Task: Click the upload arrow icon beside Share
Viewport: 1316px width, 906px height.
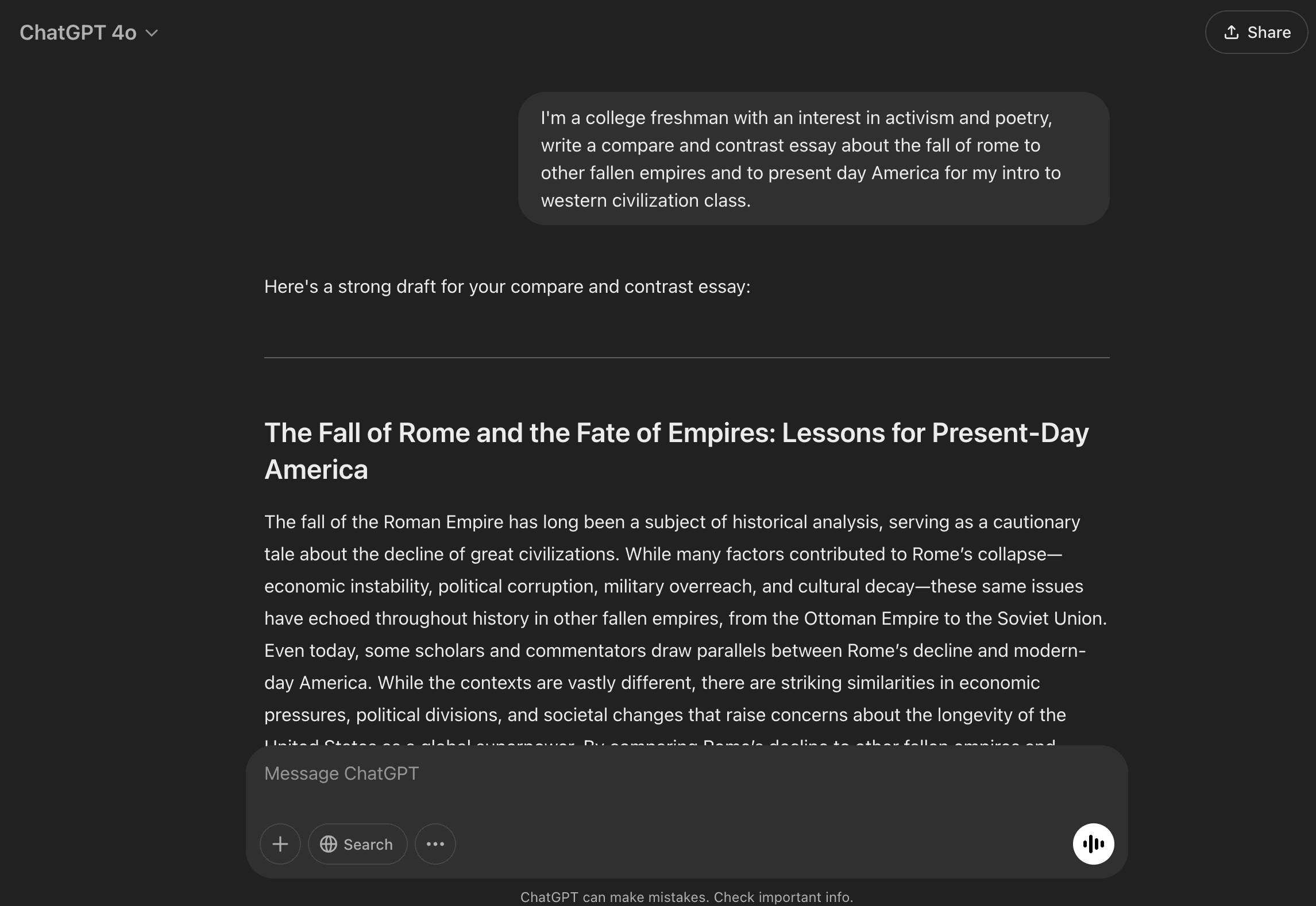Action: (1231, 33)
